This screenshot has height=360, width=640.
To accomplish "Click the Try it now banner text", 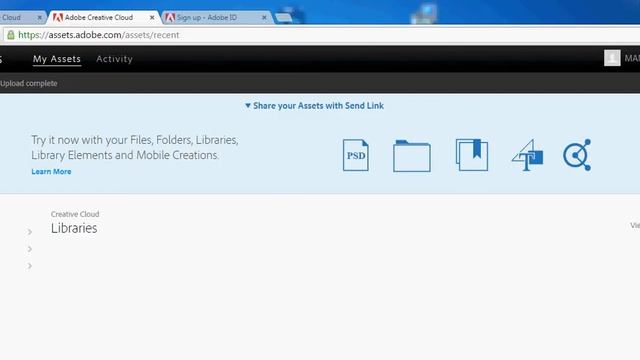I will (135, 147).
